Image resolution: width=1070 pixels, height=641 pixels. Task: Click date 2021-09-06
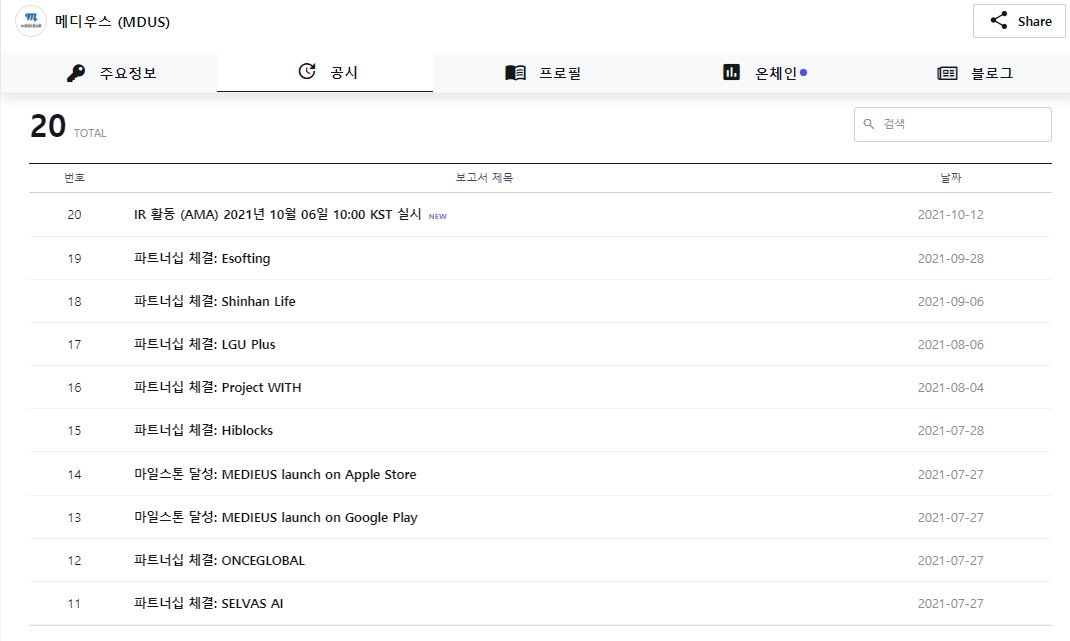(x=951, y=301)
